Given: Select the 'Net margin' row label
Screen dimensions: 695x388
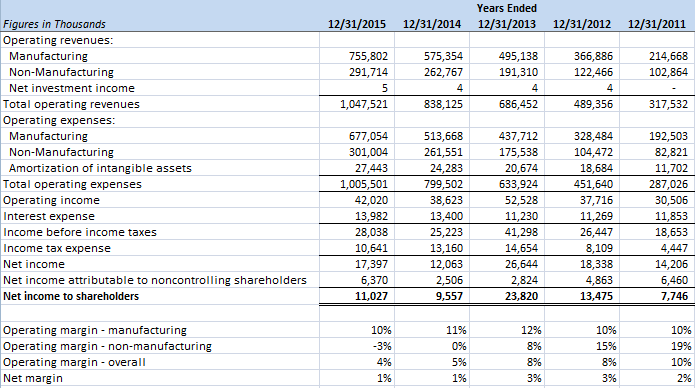Looking at the screenshot, I should pos(33,378).
